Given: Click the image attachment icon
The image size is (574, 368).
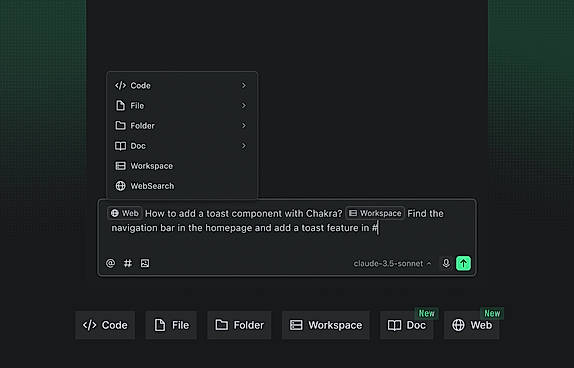Looking at the screenshot, I should [145, 263].
